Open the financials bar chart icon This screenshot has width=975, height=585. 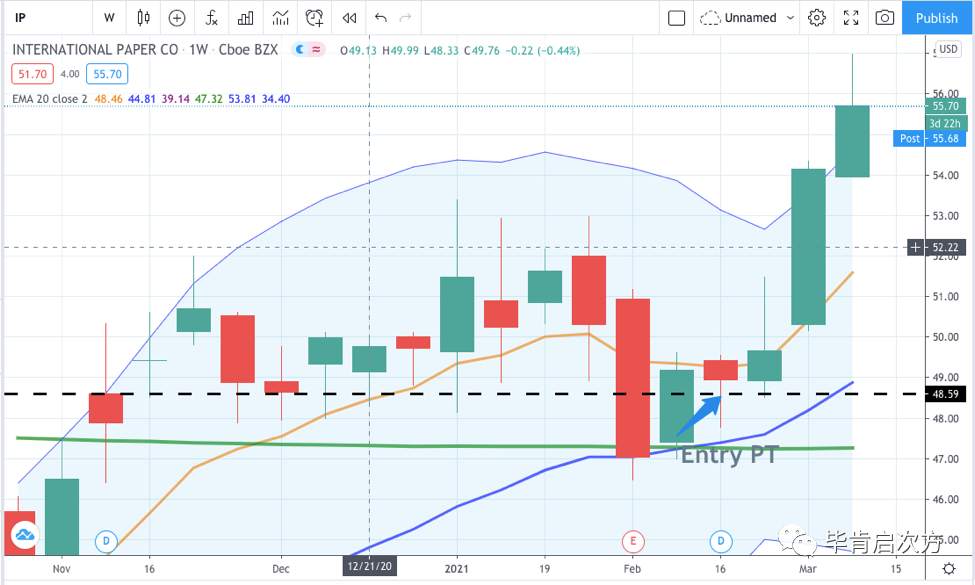point(246,18)
